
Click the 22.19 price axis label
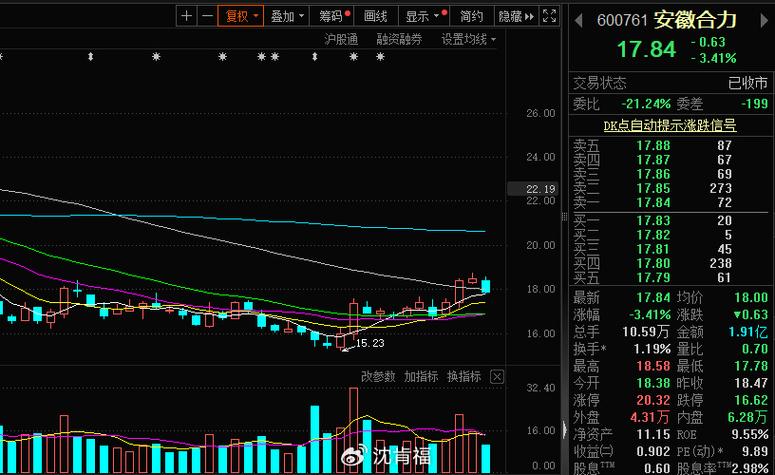[x=540, y=189]
